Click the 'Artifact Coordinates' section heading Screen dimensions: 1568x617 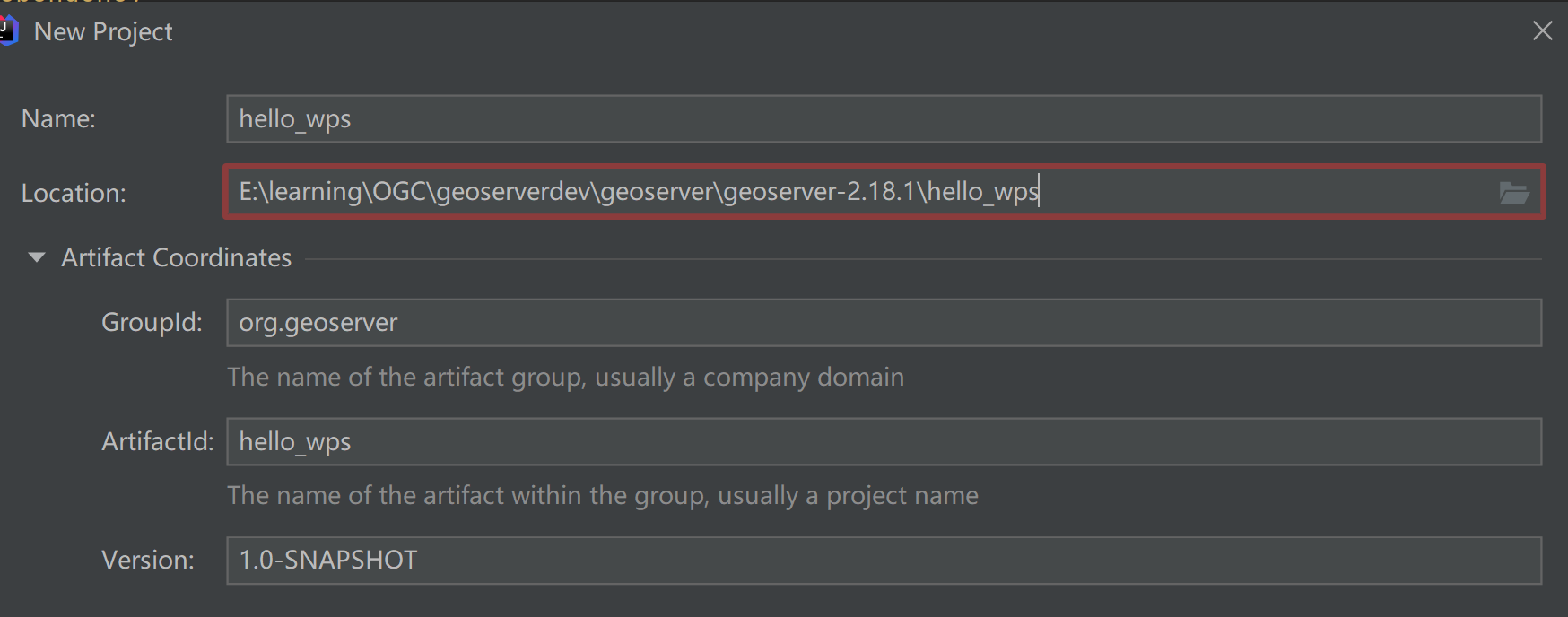click(177, 258)
